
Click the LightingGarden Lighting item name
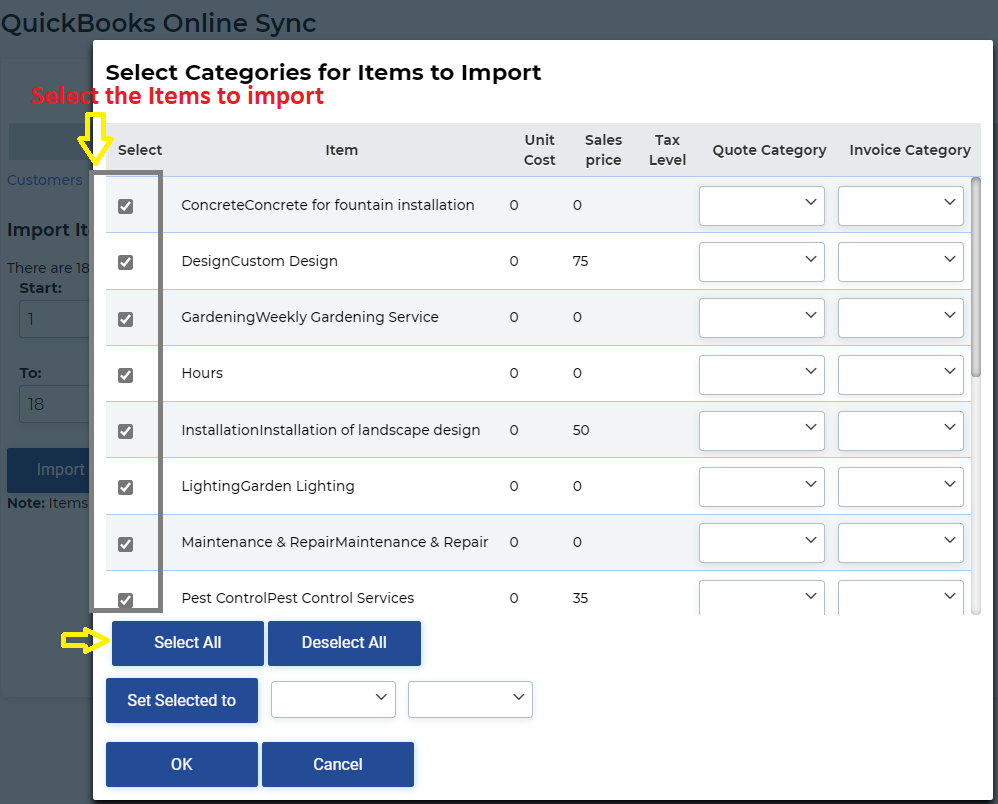(268, 486)
